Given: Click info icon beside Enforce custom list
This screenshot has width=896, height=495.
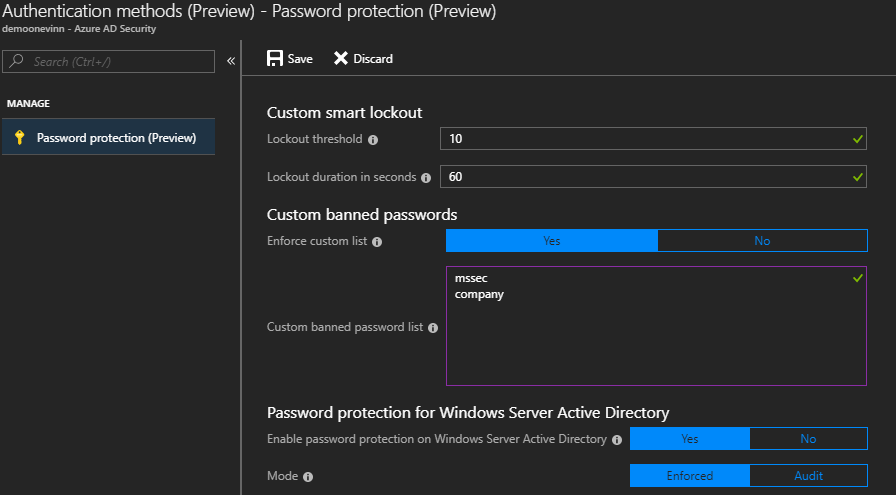Looking at the screenshot, I should click(377, 242).
